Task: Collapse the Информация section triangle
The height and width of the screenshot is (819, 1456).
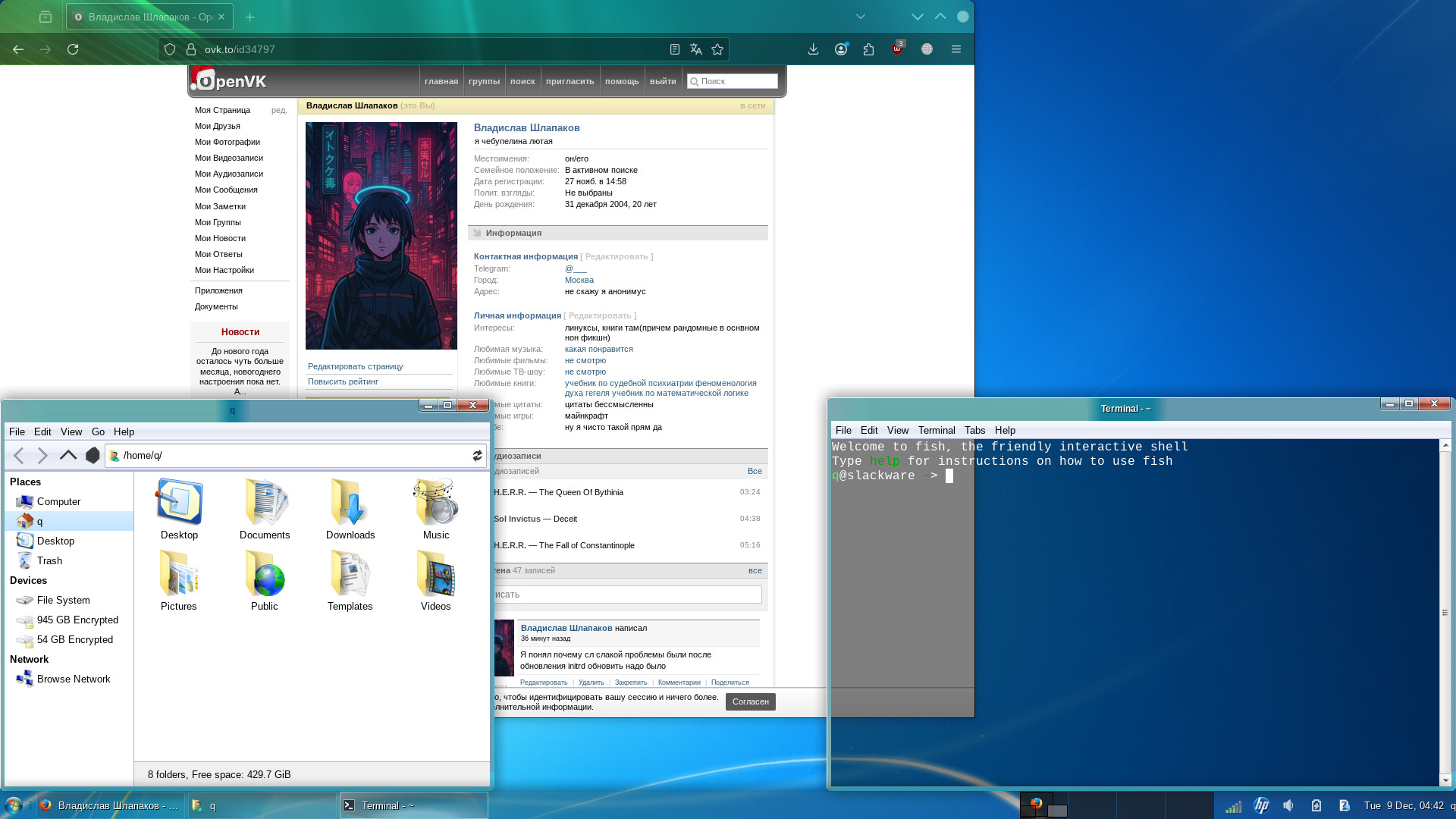Action: point(477,233)
